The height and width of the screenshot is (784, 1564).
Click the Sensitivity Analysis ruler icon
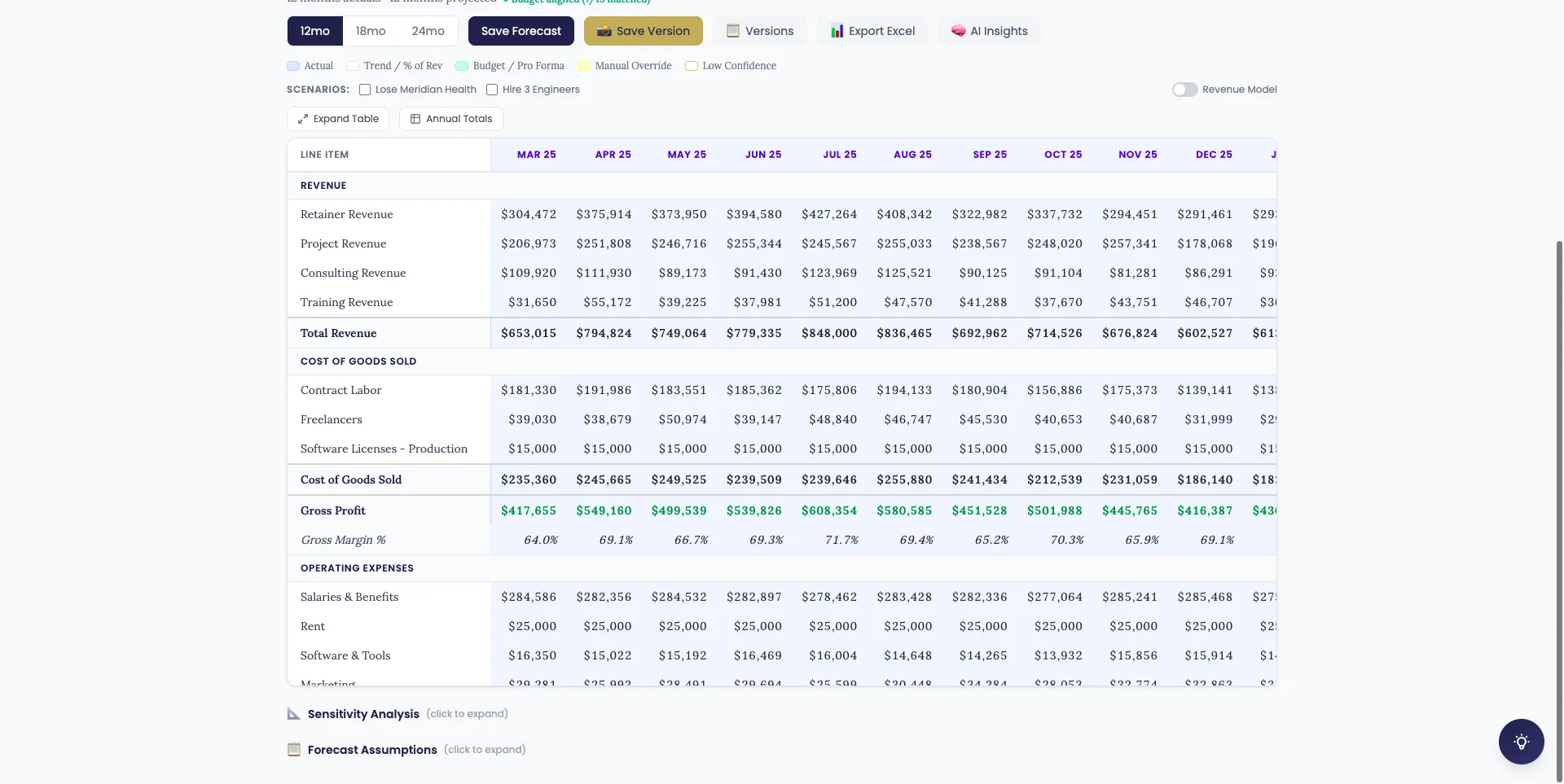[x=294, y=714]
